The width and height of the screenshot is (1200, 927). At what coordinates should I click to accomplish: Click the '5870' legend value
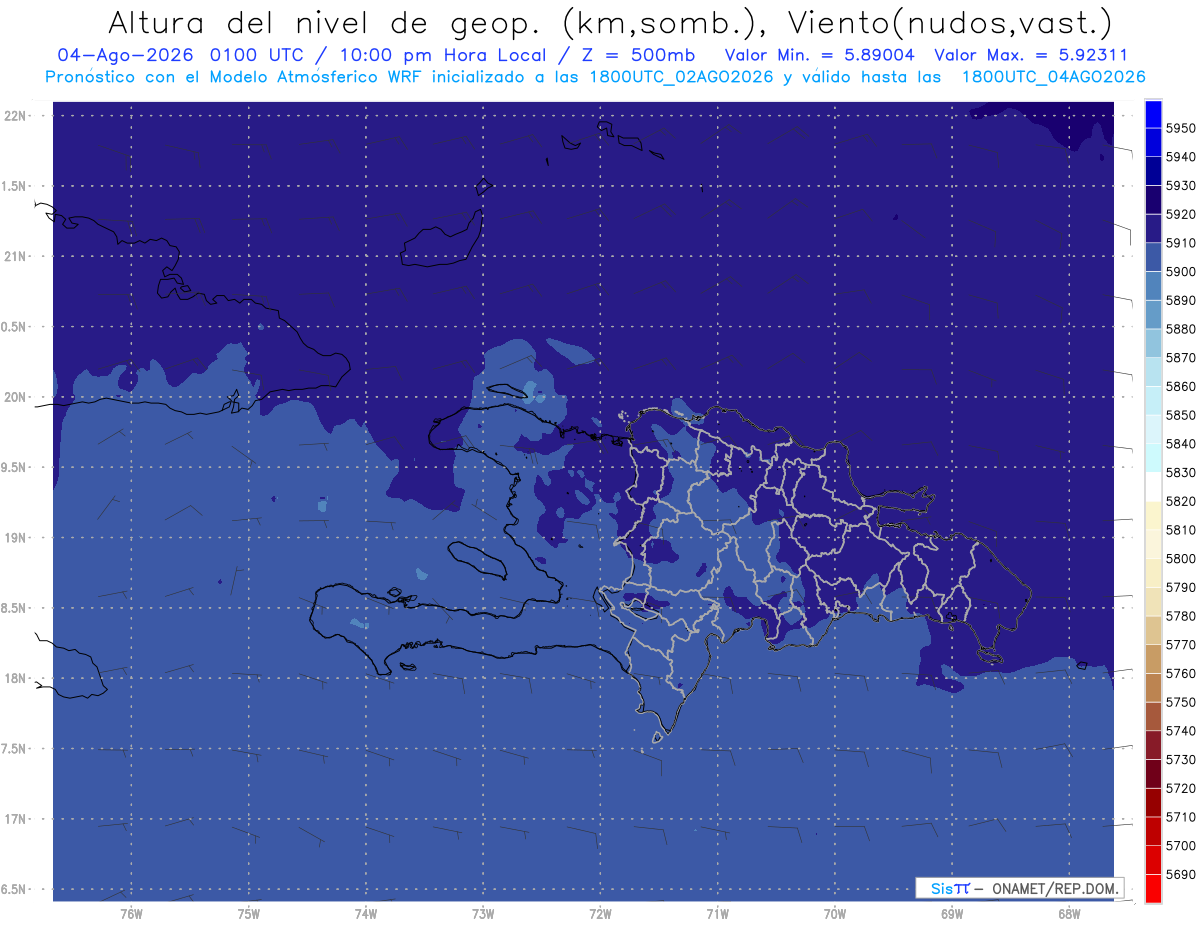[1180, 357]
